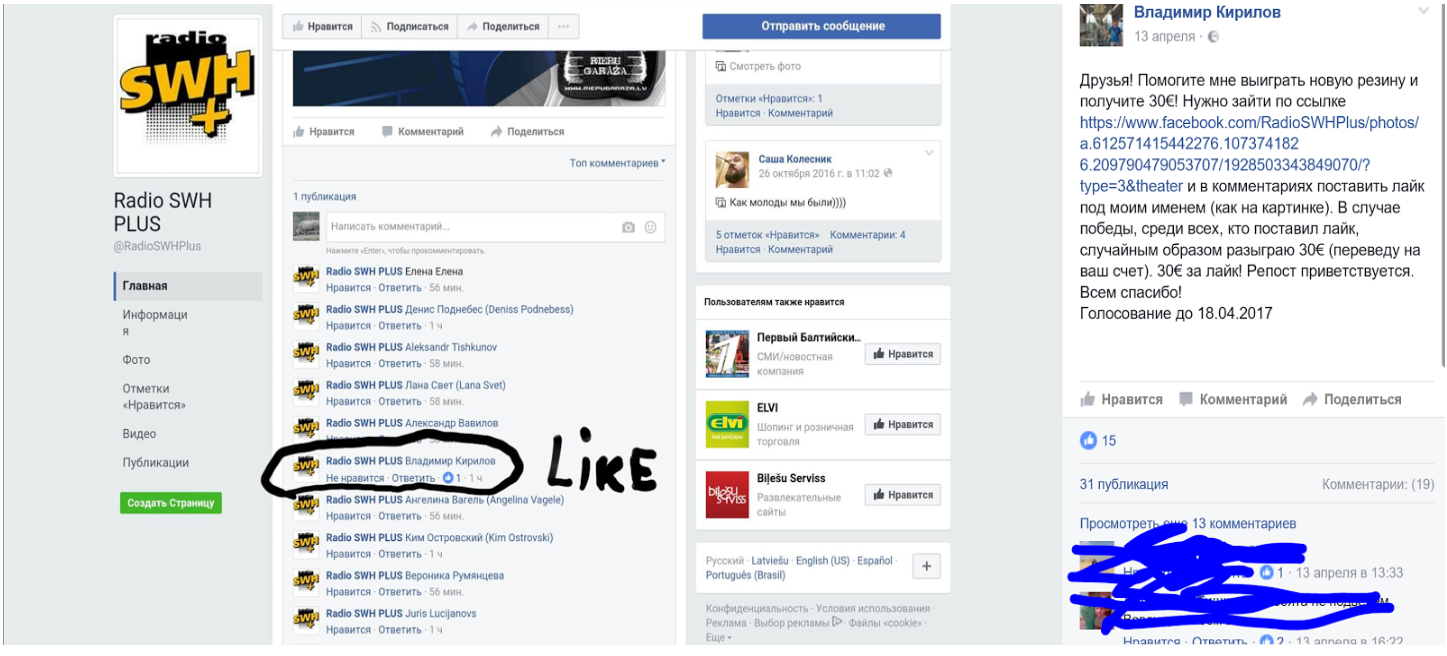
Task: Open the facebook.com/RadioSWHPlus photos link in the post
Action: 1249,154
